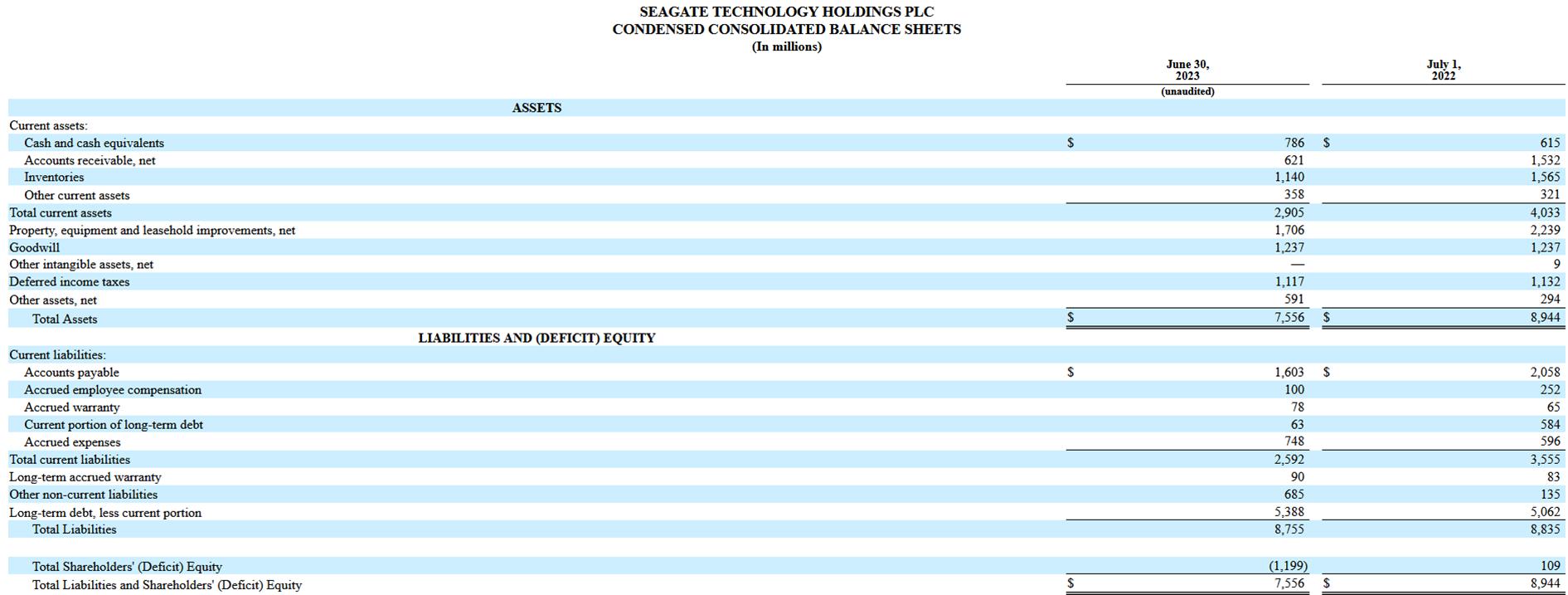Click total current liabilities value 3,555
This screenshot has height=595, width=1568.
pos(1545,459)
